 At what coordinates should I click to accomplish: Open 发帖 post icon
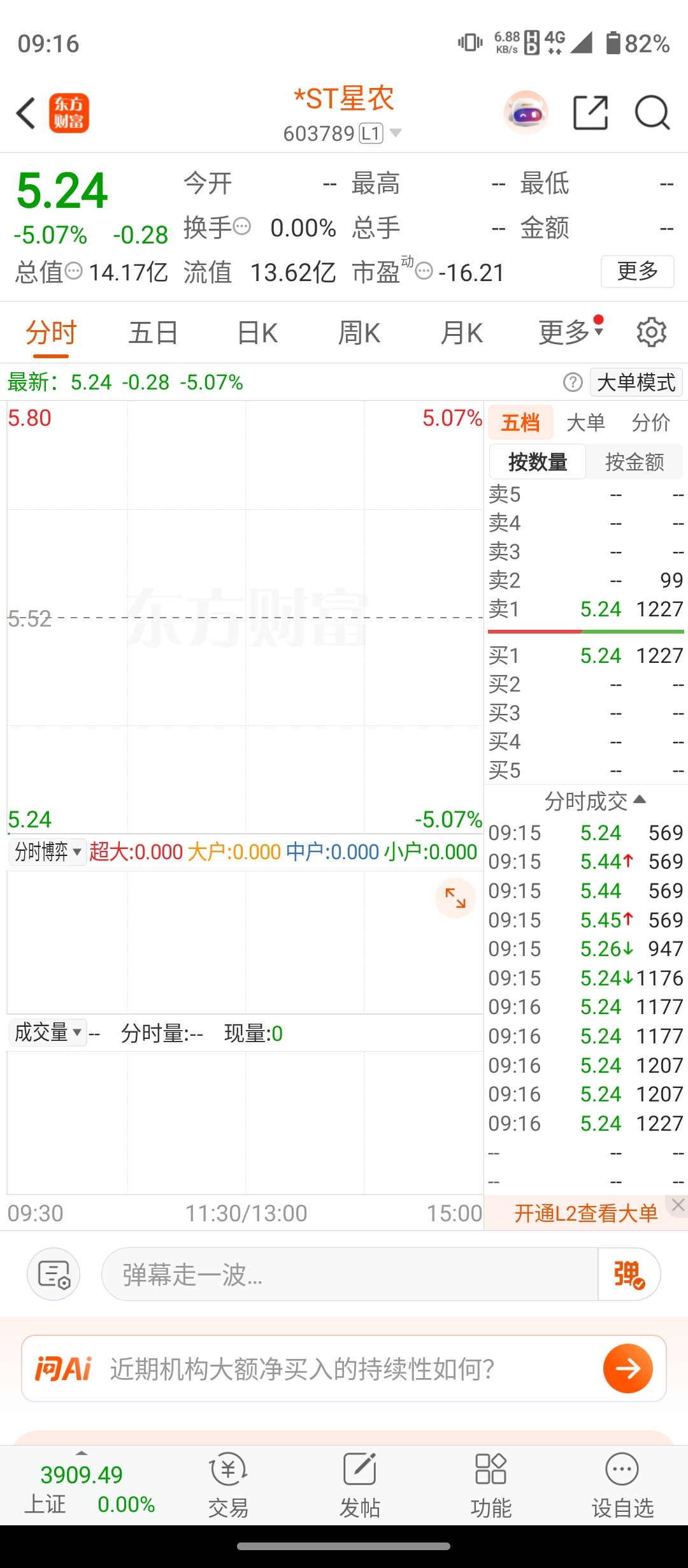360,1486
